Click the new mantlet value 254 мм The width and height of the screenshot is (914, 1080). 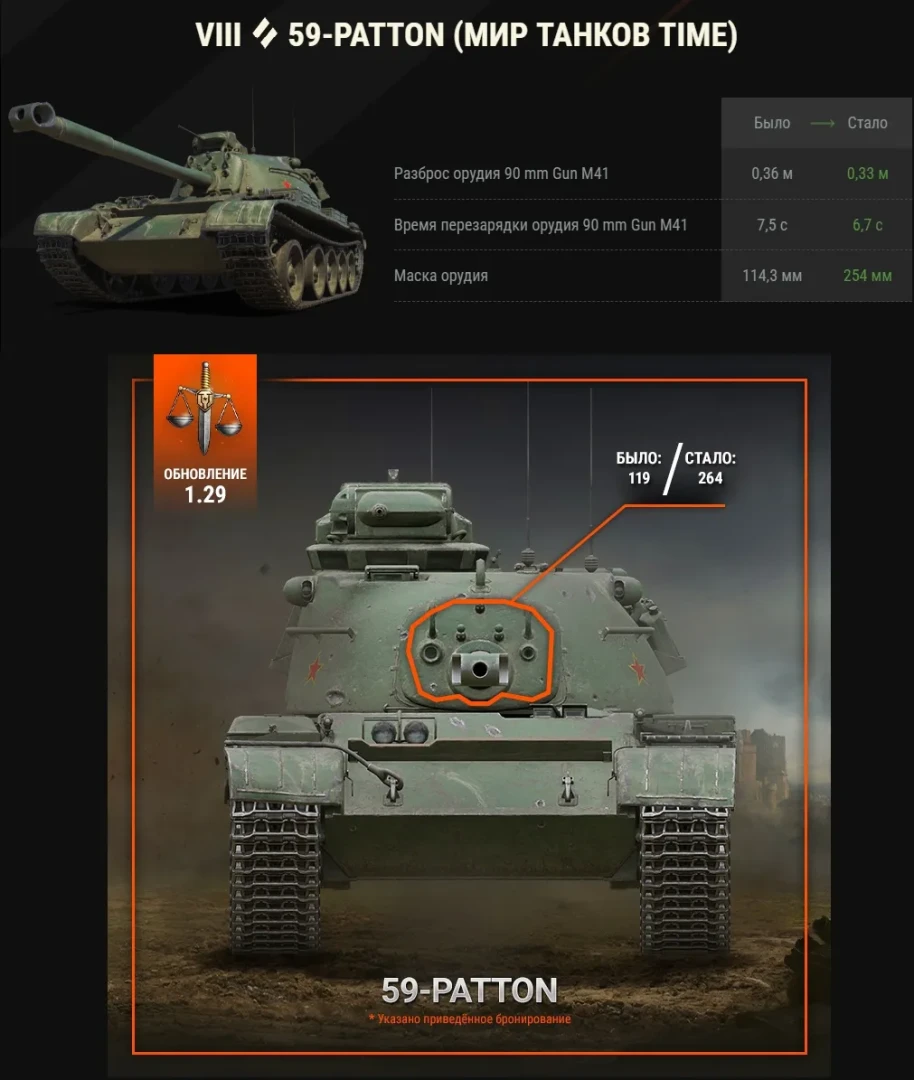click(x=867, y=276)
